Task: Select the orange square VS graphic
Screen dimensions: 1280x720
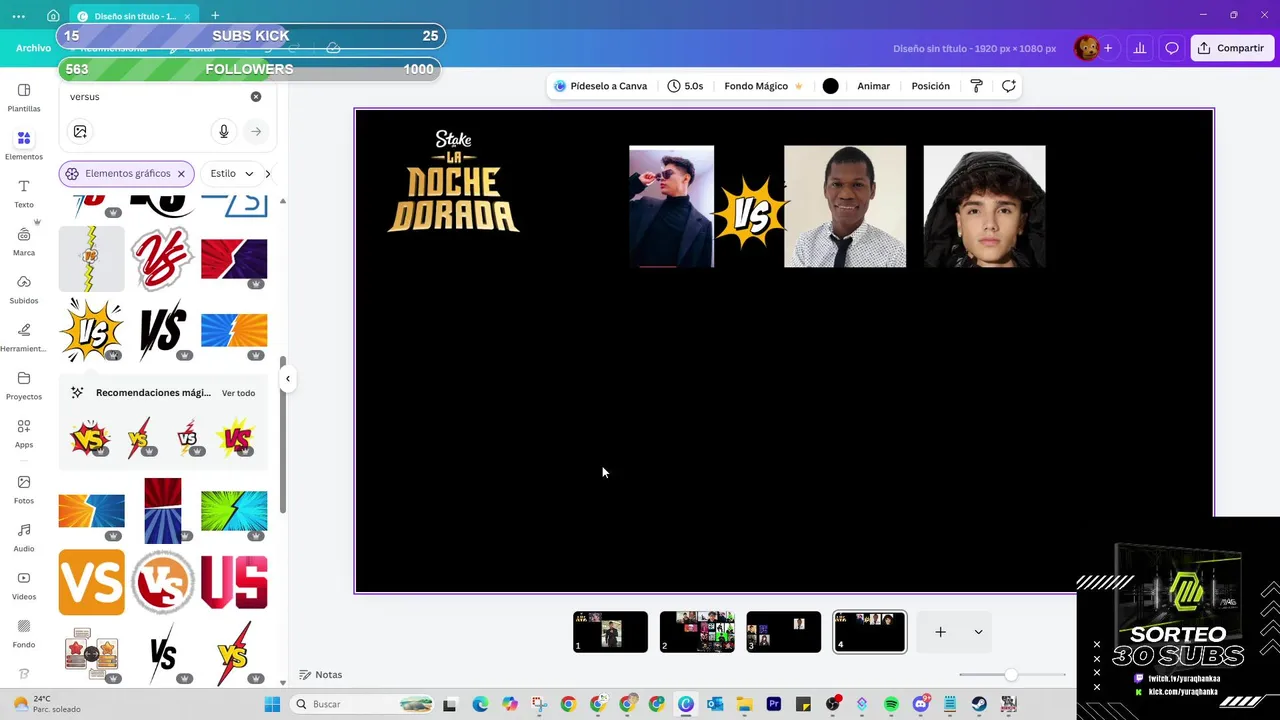Action: pyautogui.click(x=92, y=582)
